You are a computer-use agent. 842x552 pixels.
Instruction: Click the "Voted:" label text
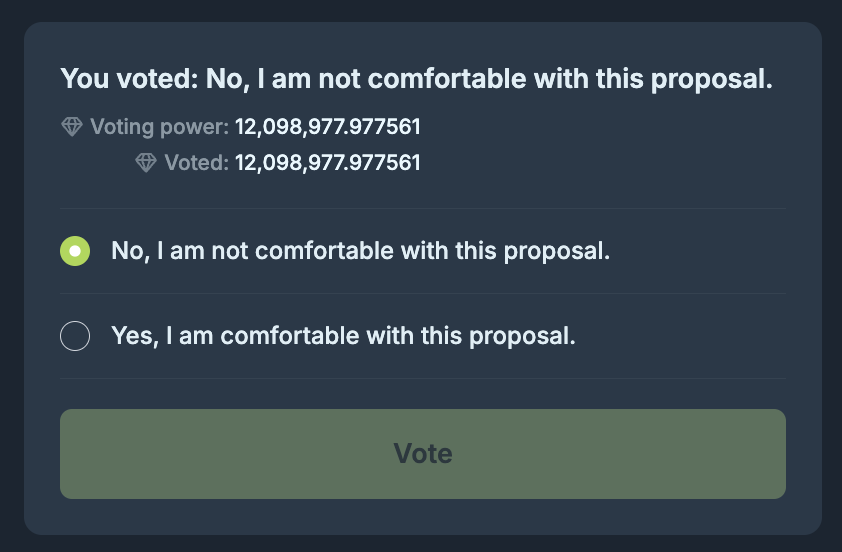click(x=196, y=162)
